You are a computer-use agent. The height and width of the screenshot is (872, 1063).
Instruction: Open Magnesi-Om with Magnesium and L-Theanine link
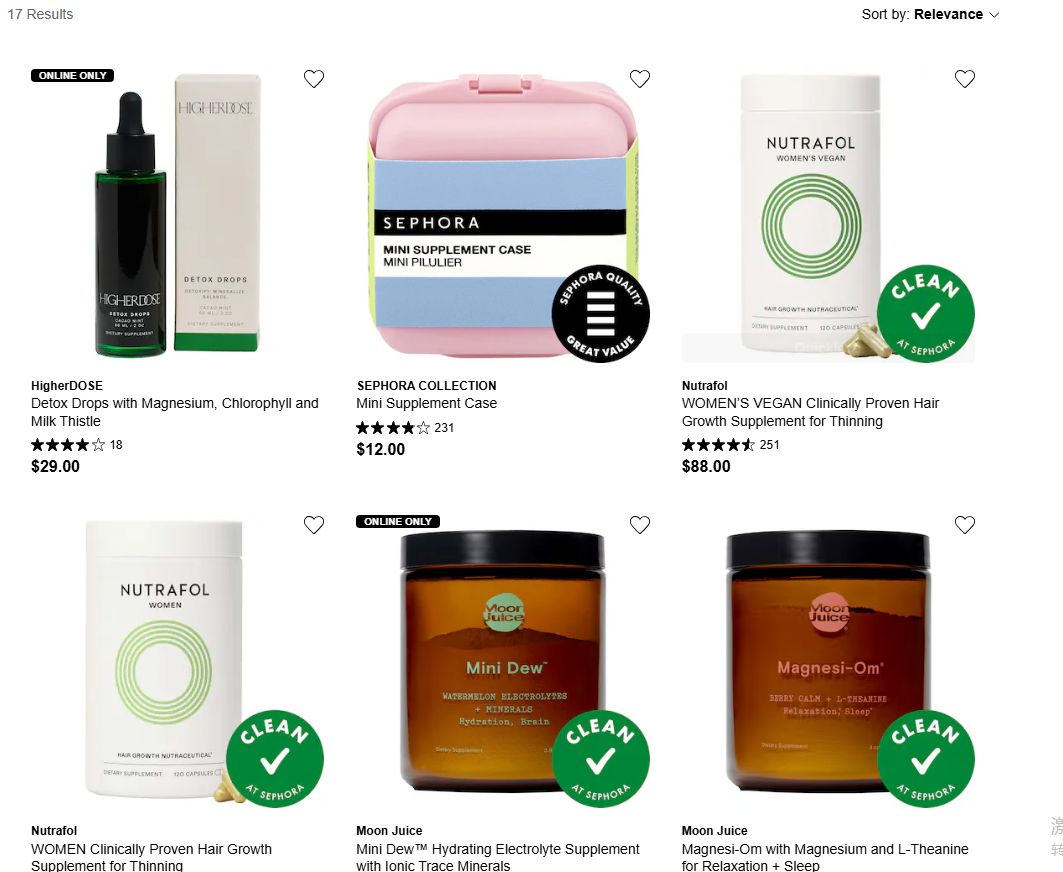(x=825, y=858)
